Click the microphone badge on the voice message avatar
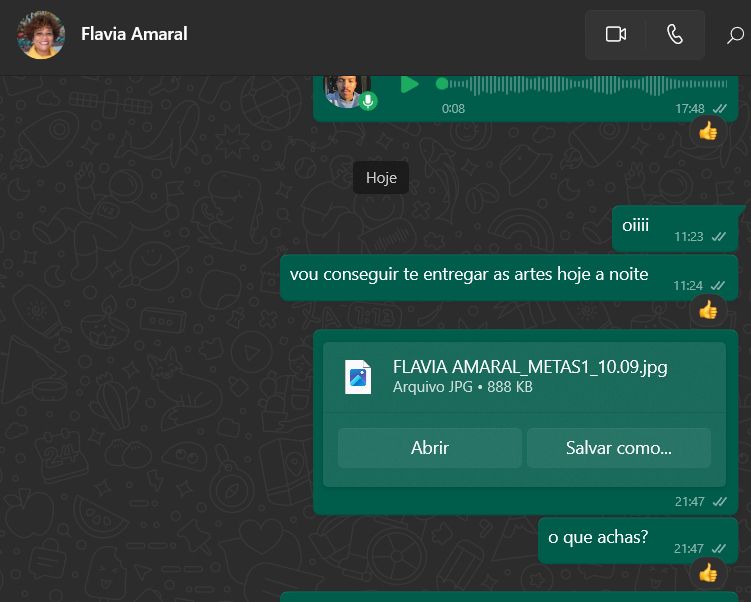 click(x=368, y=101)
